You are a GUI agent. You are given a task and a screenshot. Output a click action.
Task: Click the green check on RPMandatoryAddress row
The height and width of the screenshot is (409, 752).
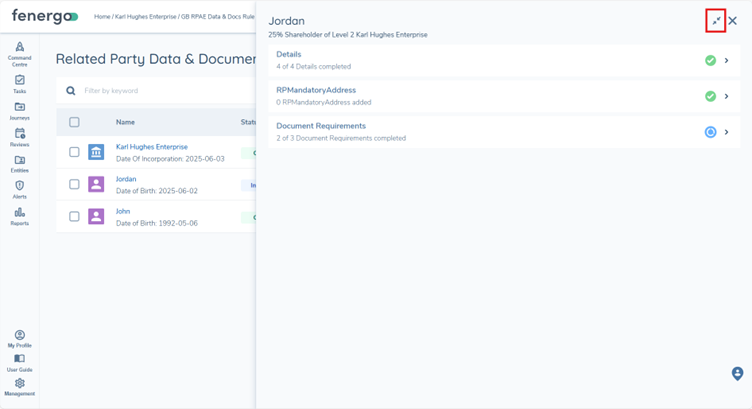710,96
